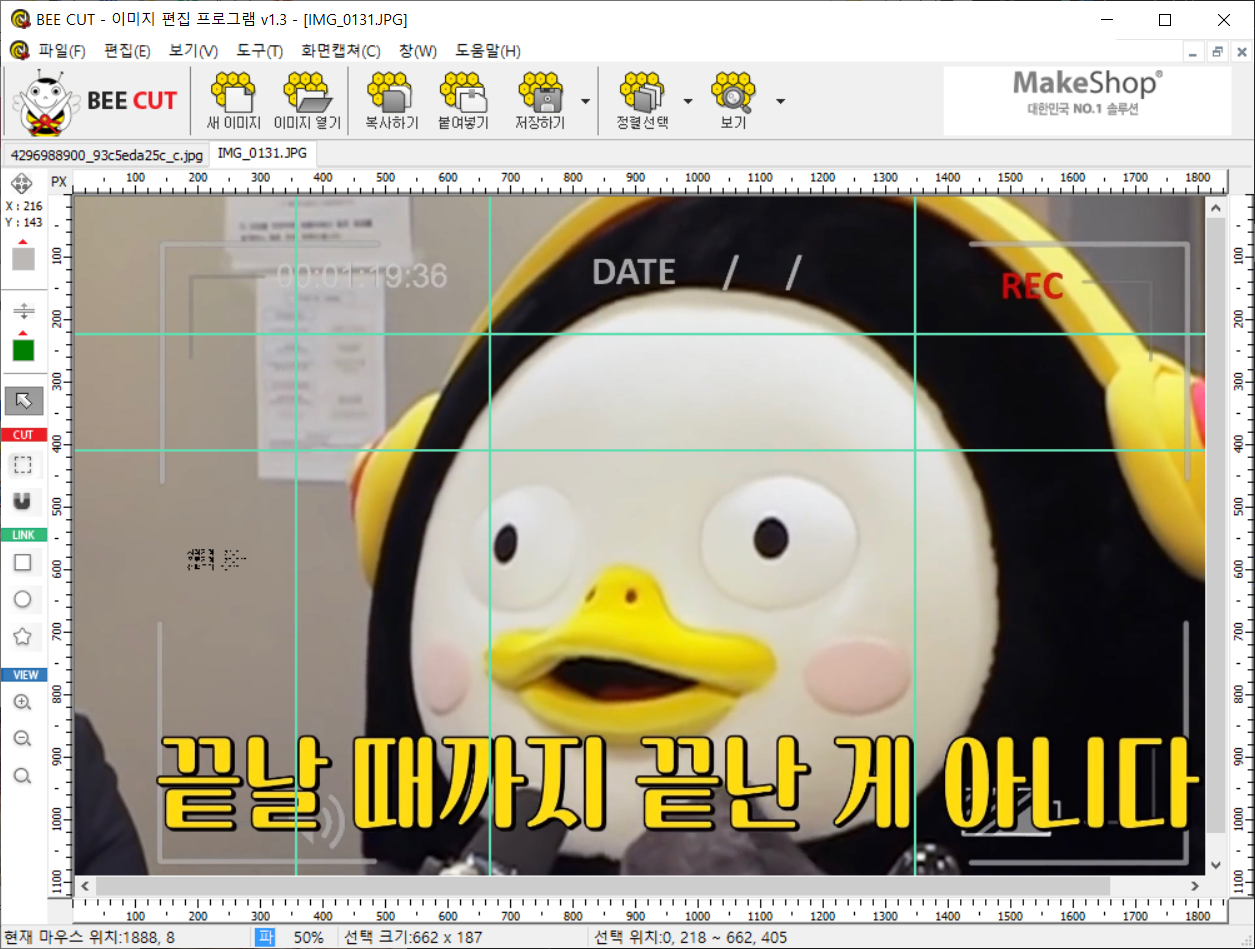Viewport: 1255px width, 949px height.
Task: Select the magnet snap tool
Action: (x=23, y=500)
